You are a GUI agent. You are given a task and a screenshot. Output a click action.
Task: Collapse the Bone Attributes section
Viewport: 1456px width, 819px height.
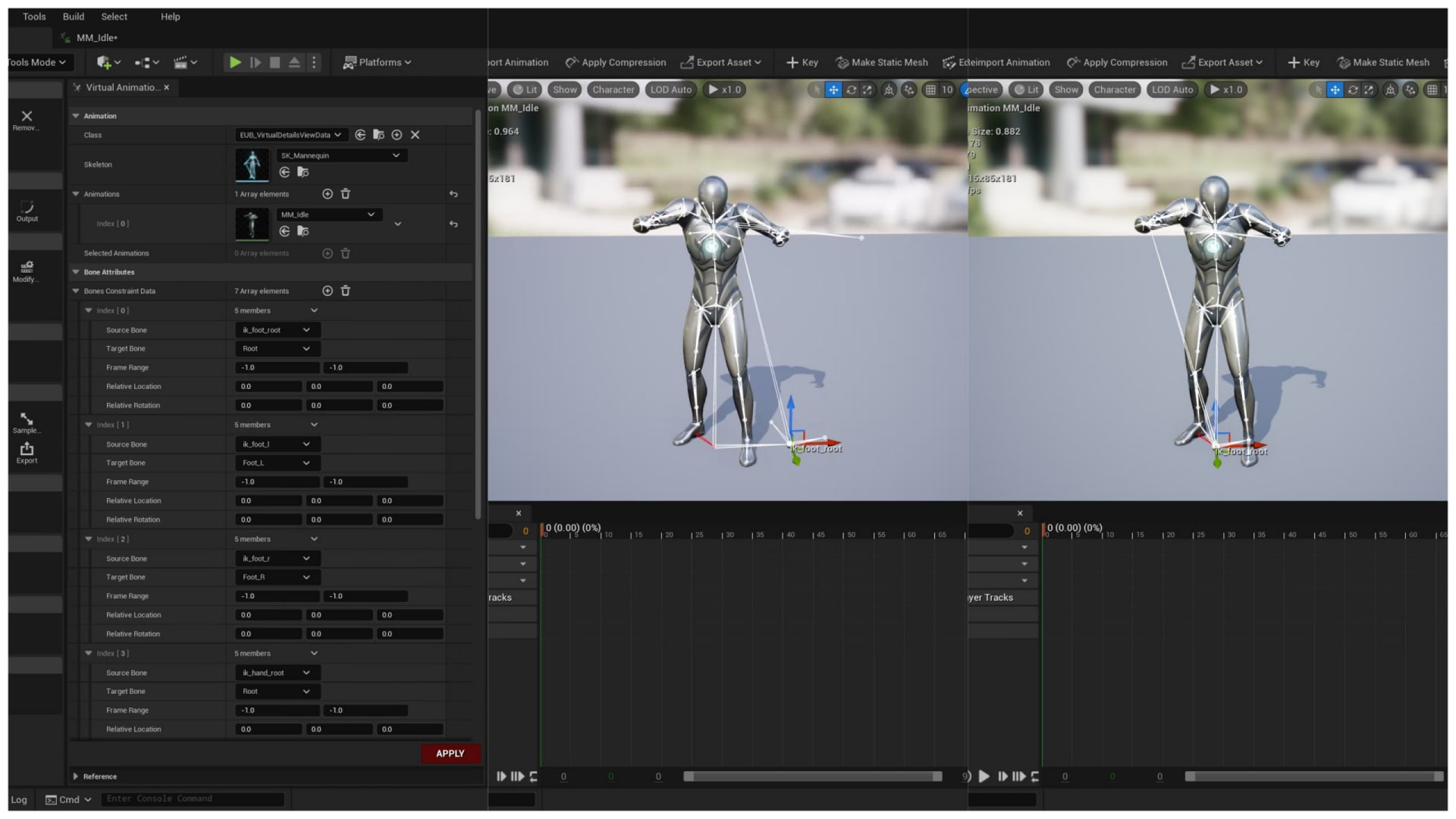[76, 272]
